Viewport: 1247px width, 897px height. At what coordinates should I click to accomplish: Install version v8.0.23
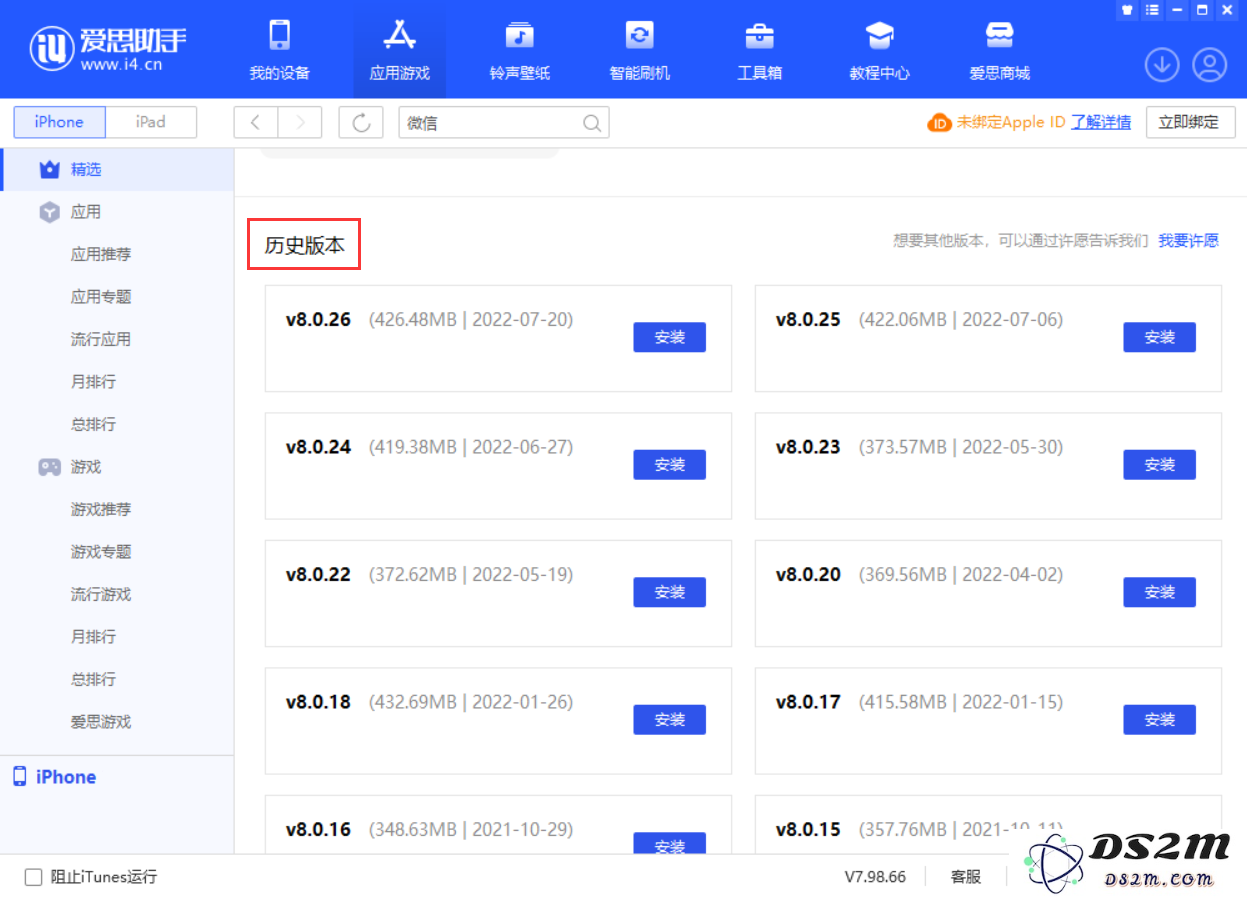[x=1160, y=465]
